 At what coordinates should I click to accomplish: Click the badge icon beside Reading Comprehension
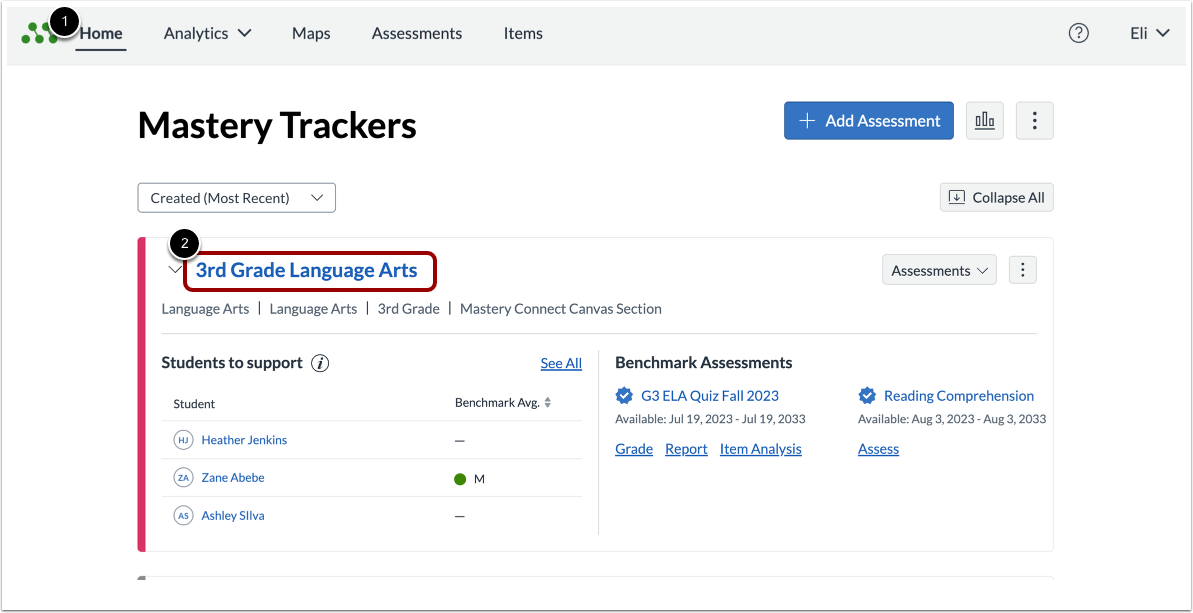867,395
